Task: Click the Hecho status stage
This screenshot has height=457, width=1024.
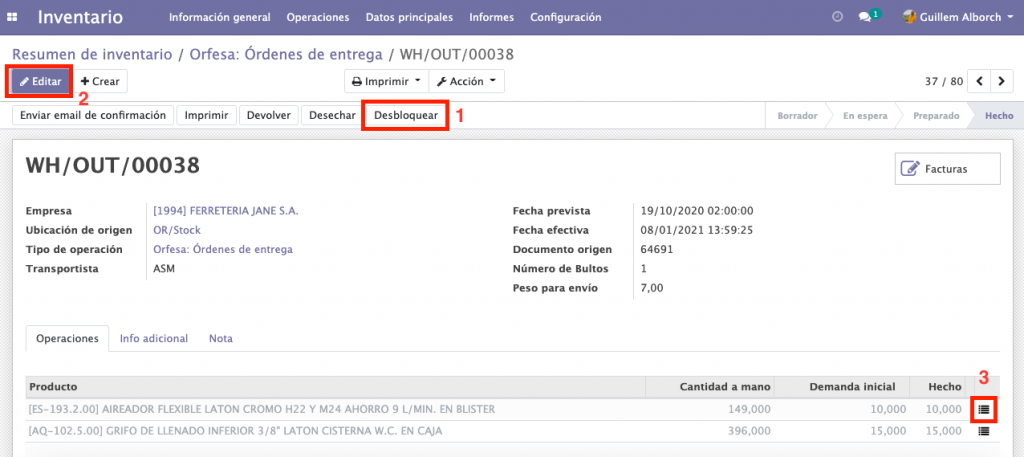Action: [x=998, y=115]
